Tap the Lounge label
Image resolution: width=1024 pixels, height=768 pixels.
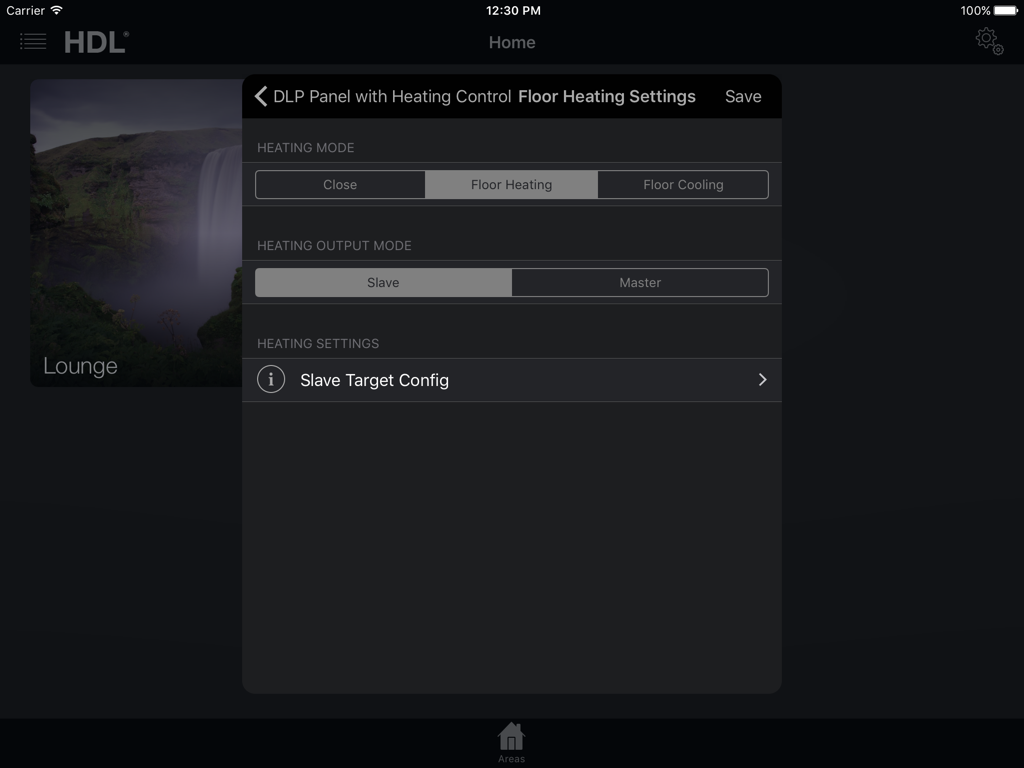click(80, 366)
